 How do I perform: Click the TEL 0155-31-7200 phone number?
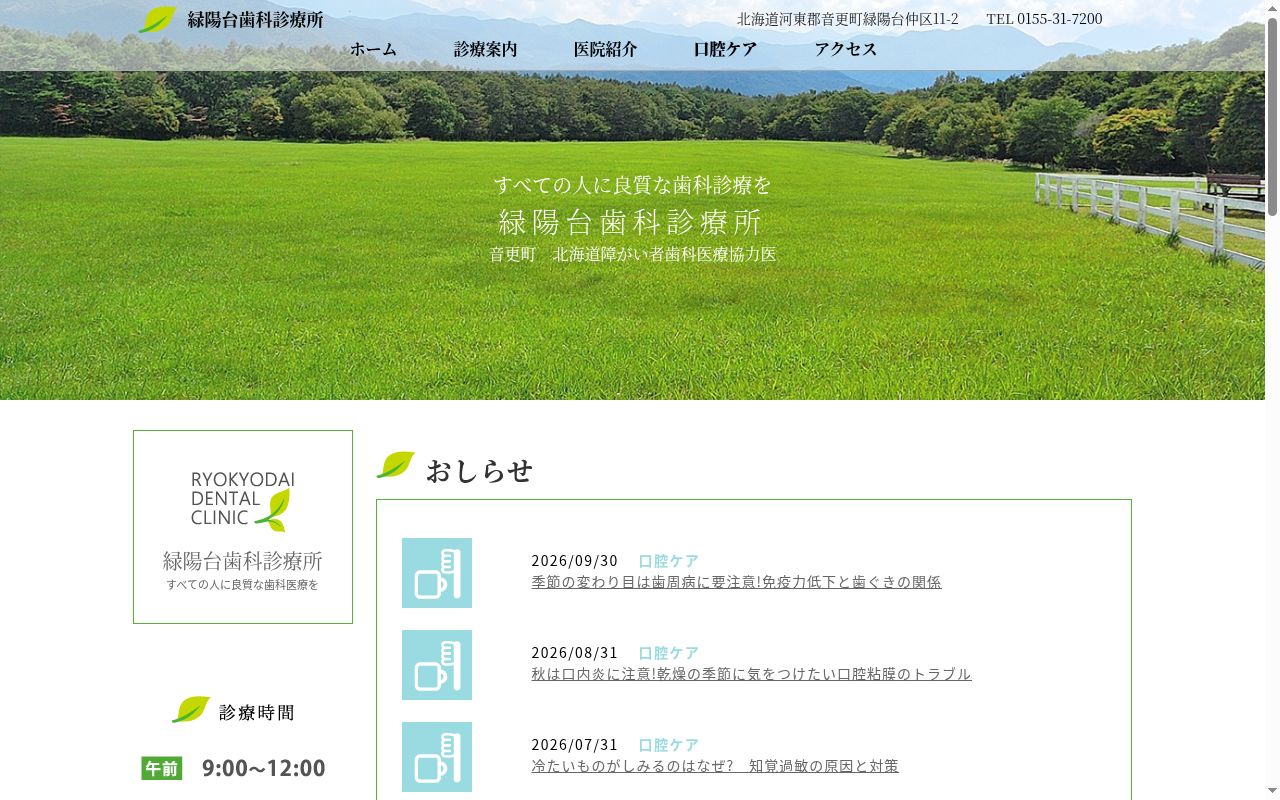[1044, 19]
